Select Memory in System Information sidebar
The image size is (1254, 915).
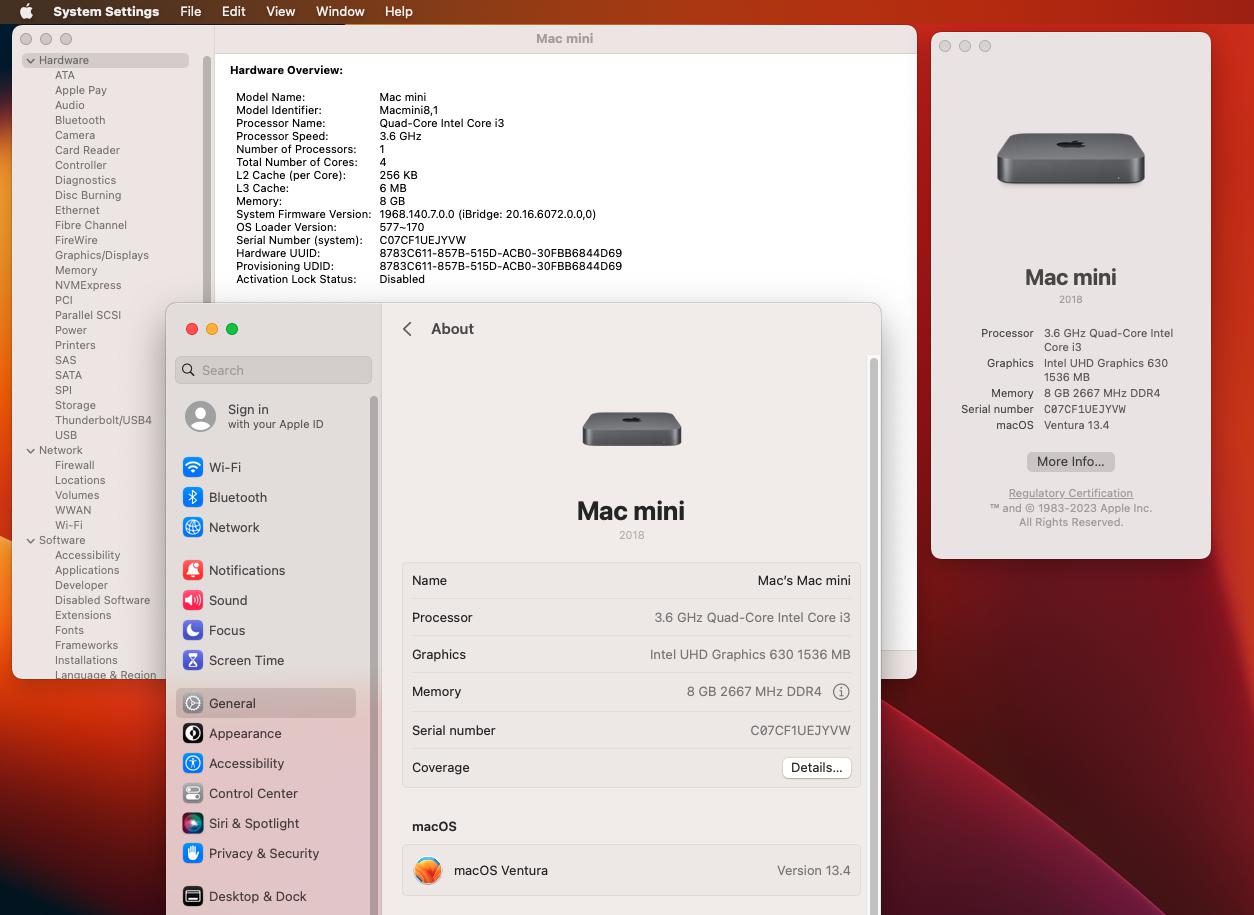pos(76,270)
